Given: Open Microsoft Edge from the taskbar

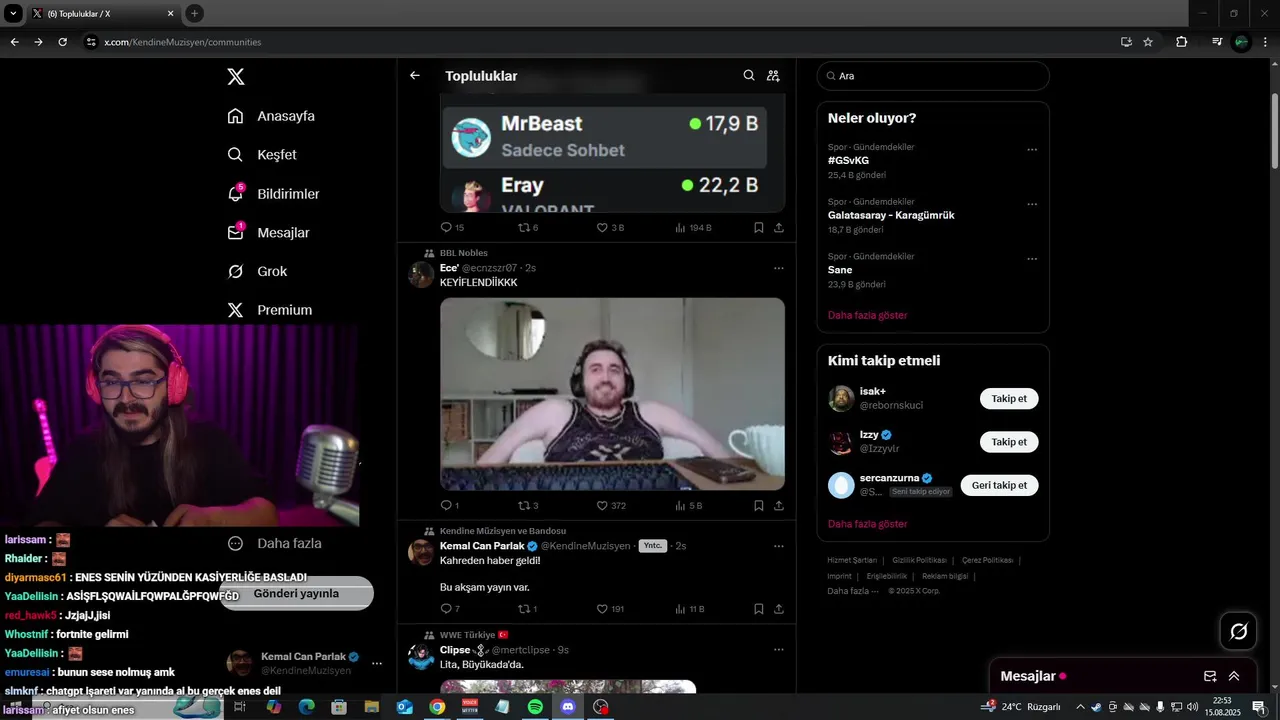Looking at the screenshot, I should click(x=306, y=707).
